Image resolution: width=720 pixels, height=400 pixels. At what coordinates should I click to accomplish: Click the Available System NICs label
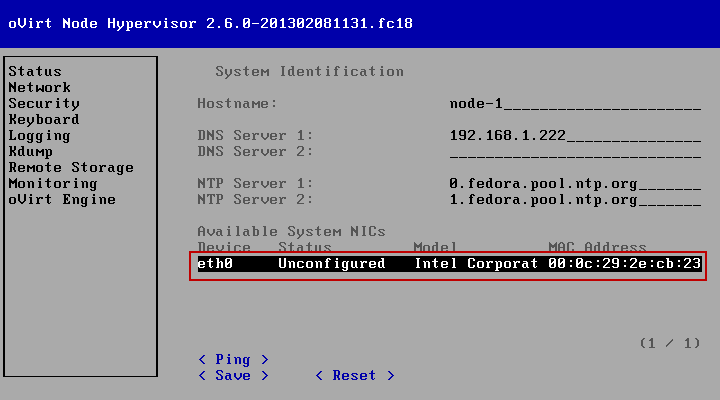point(291,231)
